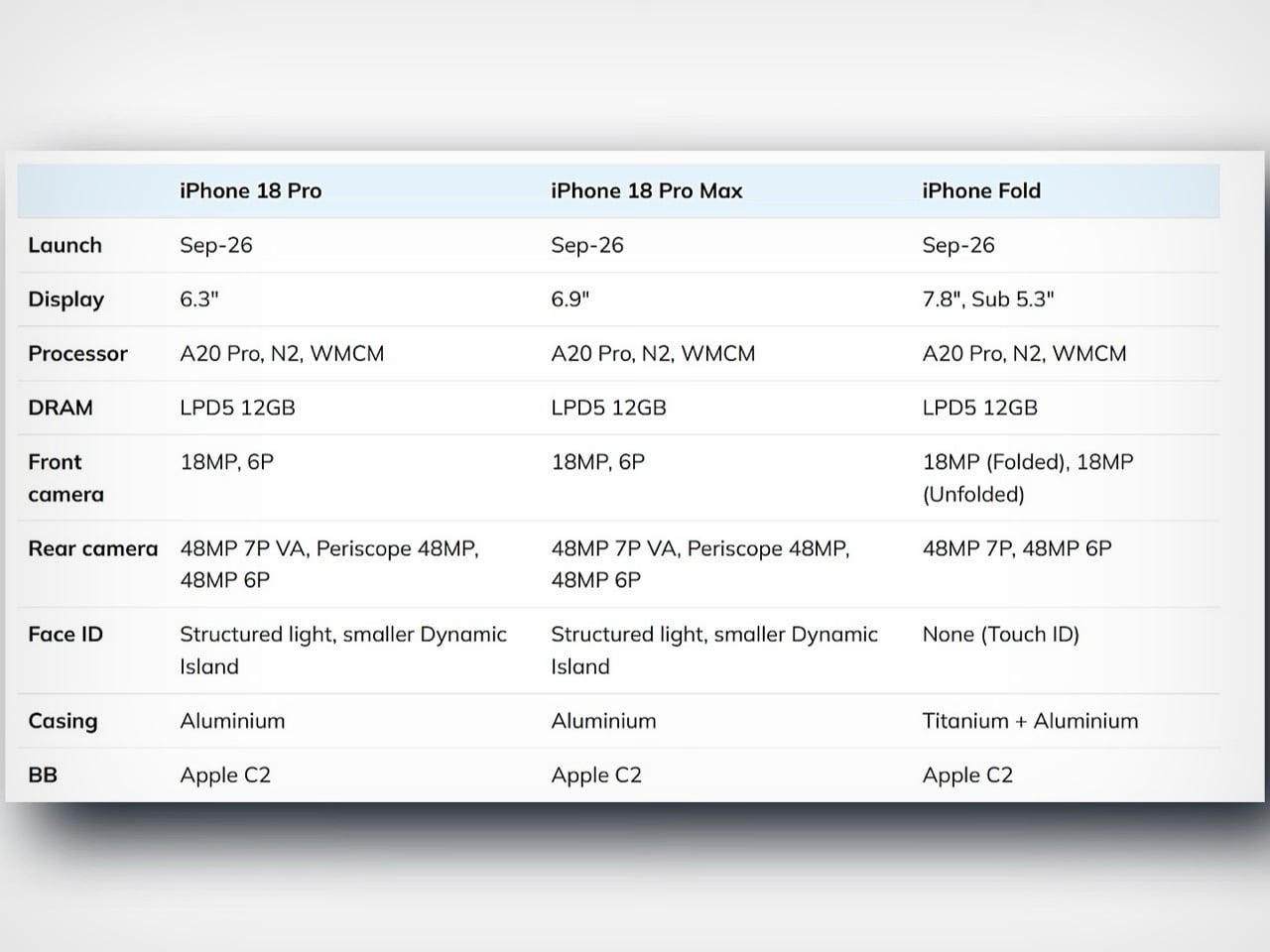Select the 6.9" display cell
The image size is (1270, 952).
point(571,299)
